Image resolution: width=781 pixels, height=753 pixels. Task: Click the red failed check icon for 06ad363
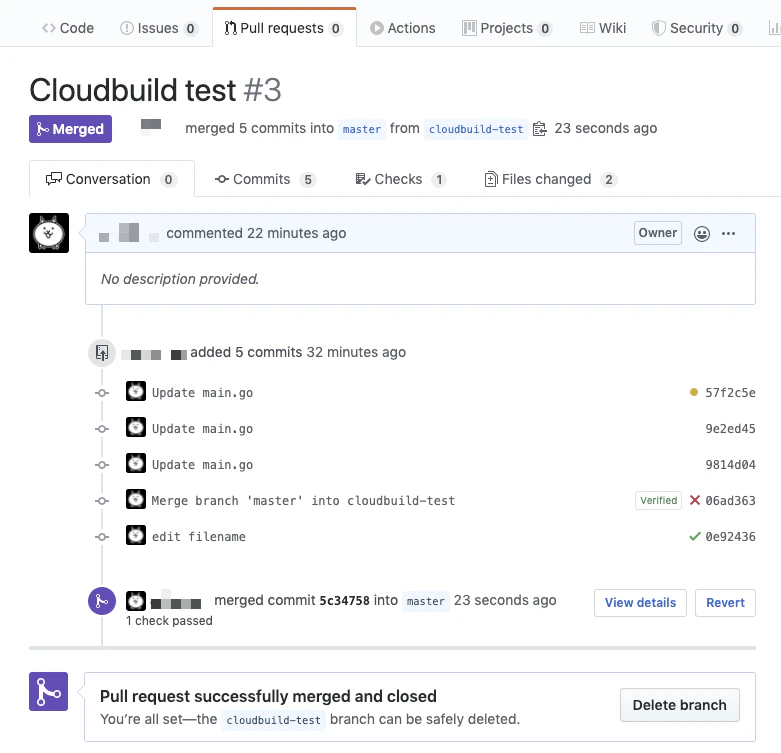[x=695, y=500]
